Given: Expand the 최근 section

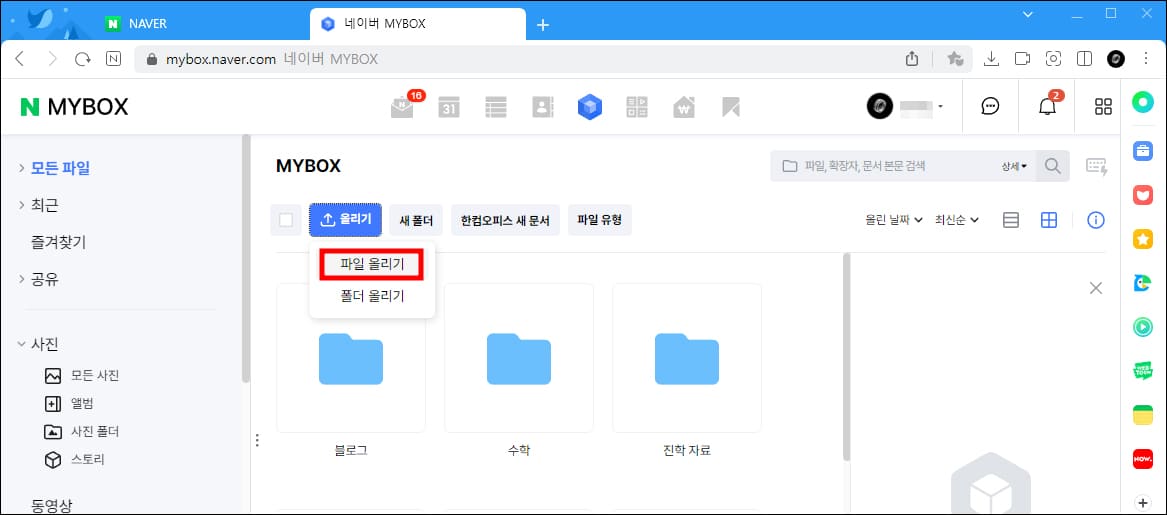Looking at the screenshot, I should (22, 205).
